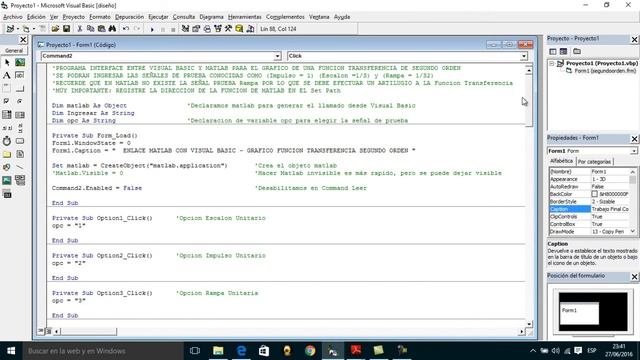
Task: Select Form1 (segundoorden.frm) in project tree
Action: (605, 71)
